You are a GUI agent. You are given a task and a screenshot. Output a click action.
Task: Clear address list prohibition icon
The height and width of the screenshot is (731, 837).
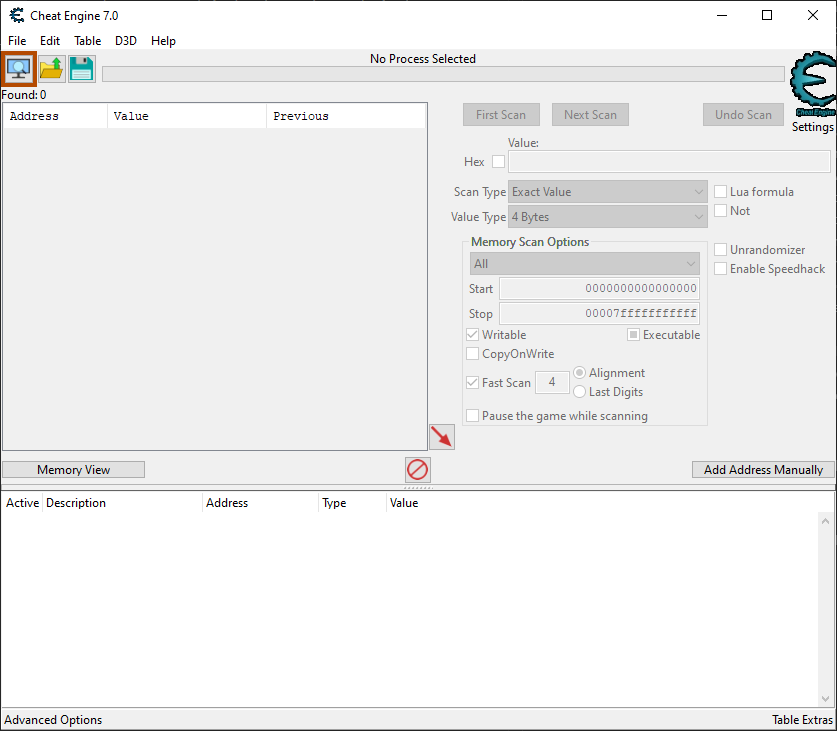(417, 470)
